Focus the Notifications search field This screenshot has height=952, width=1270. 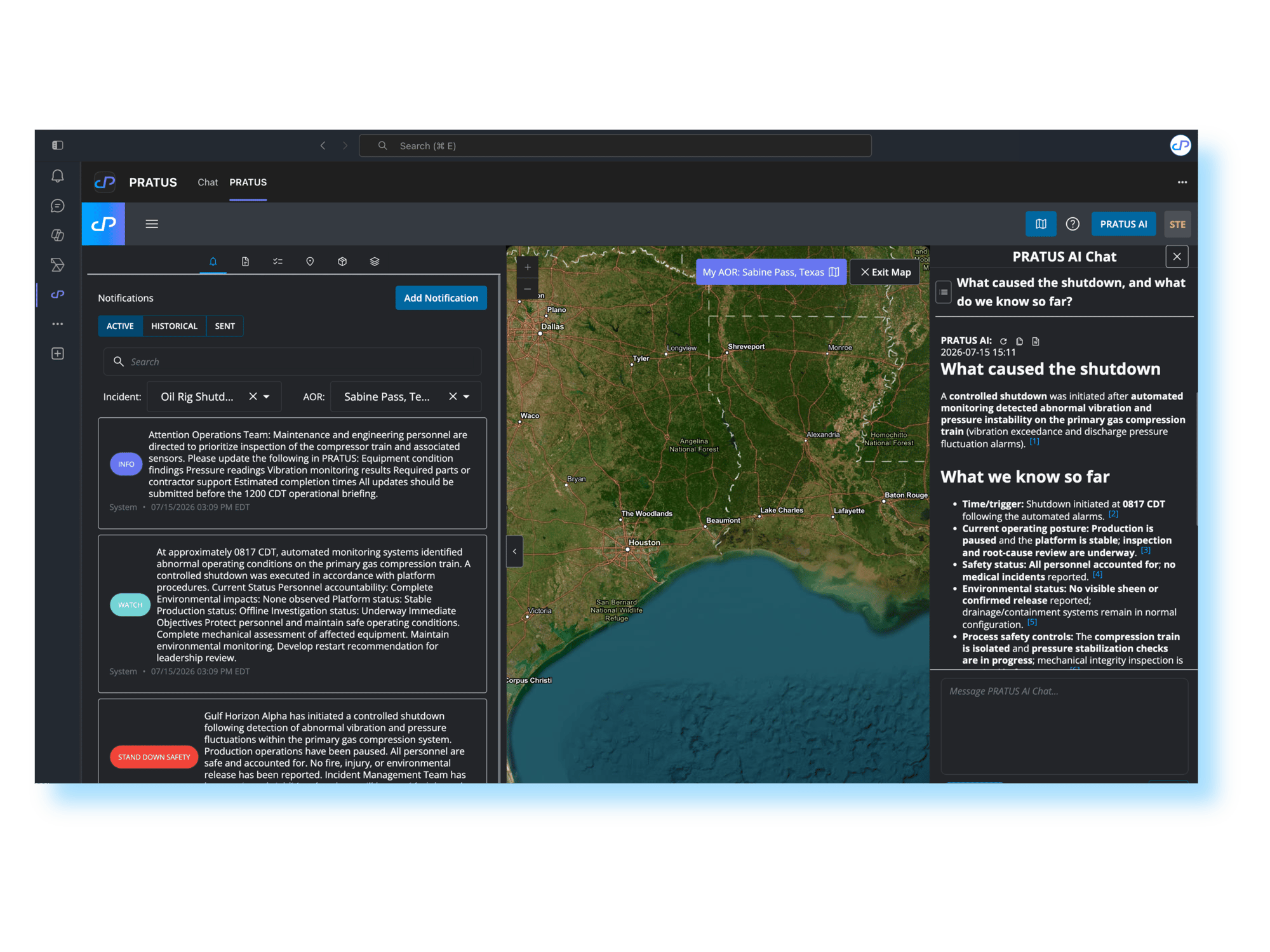pyautogui.click(x=292, y=361)
